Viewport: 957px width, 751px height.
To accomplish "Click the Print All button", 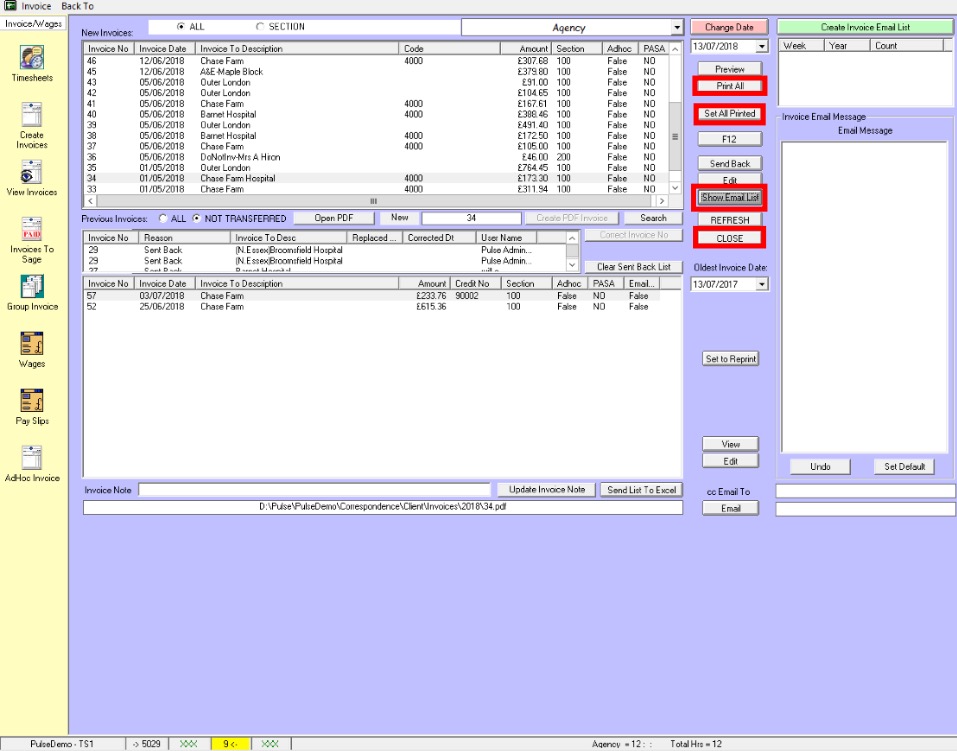I will click(x=730, y=87).
